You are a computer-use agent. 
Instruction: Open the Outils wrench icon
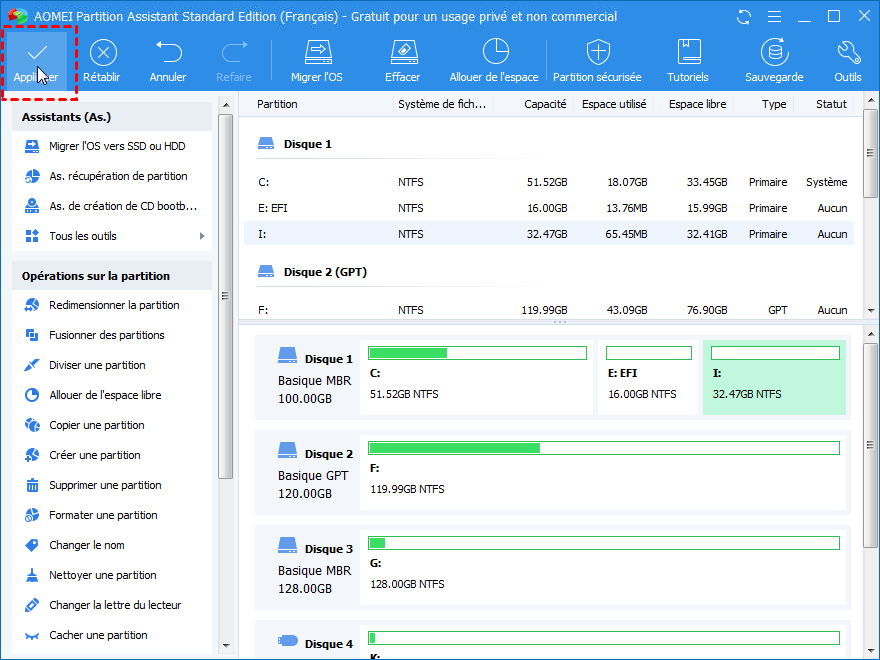pyautogui.click(x=848, y=53)
